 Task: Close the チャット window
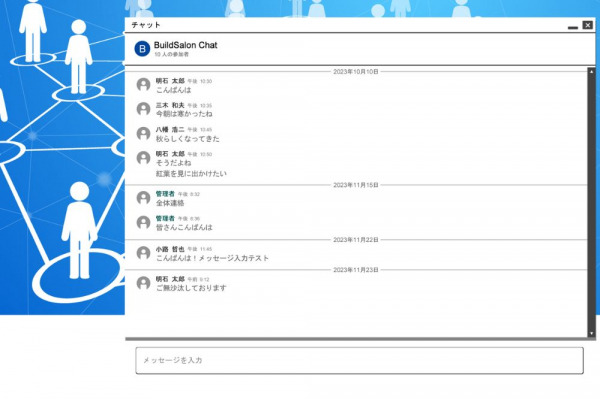(x=588, y=25)
